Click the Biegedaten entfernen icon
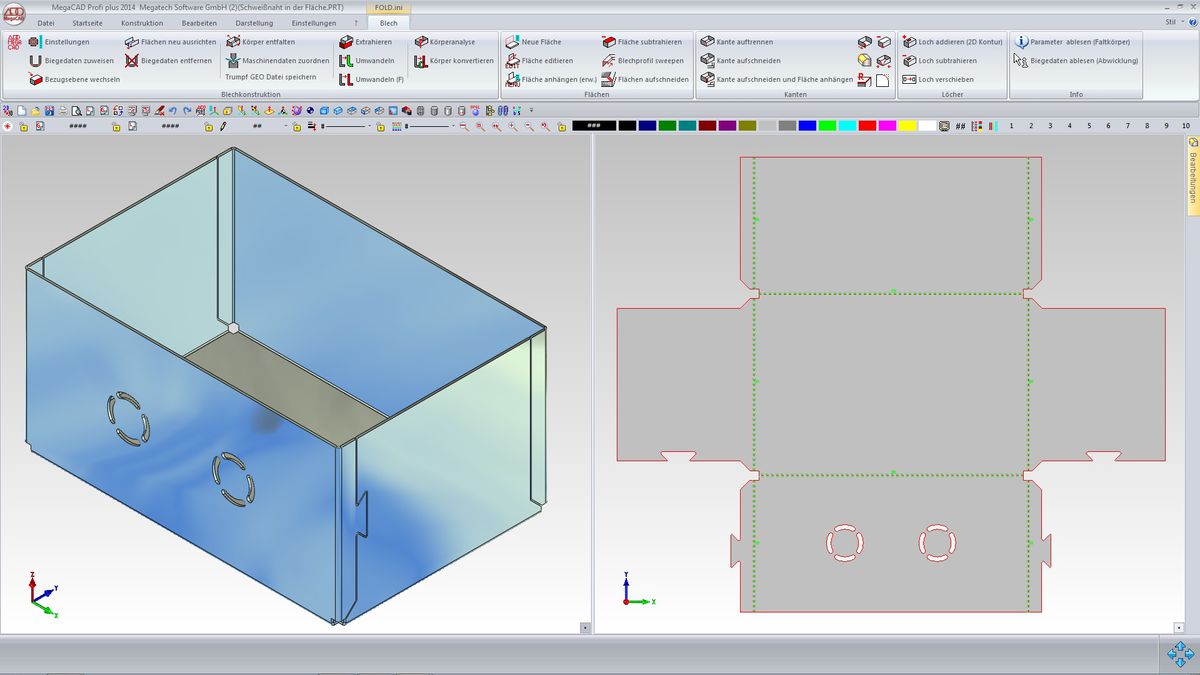The height and width of the screenshot is (675, 1200). pyautogui.click(x=132, y=61)
